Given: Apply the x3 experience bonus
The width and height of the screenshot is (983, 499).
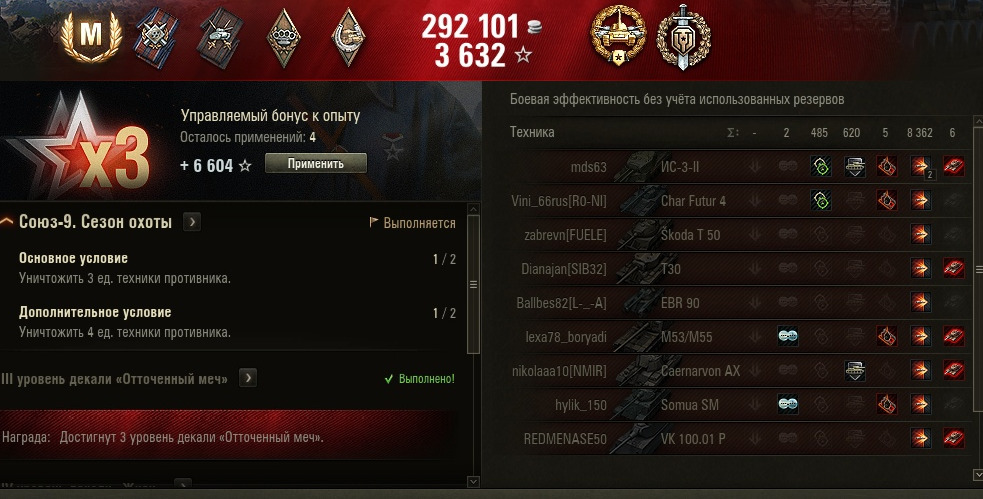Looking at the screenshot, I should pyautogui.click(x=315, y=164).
